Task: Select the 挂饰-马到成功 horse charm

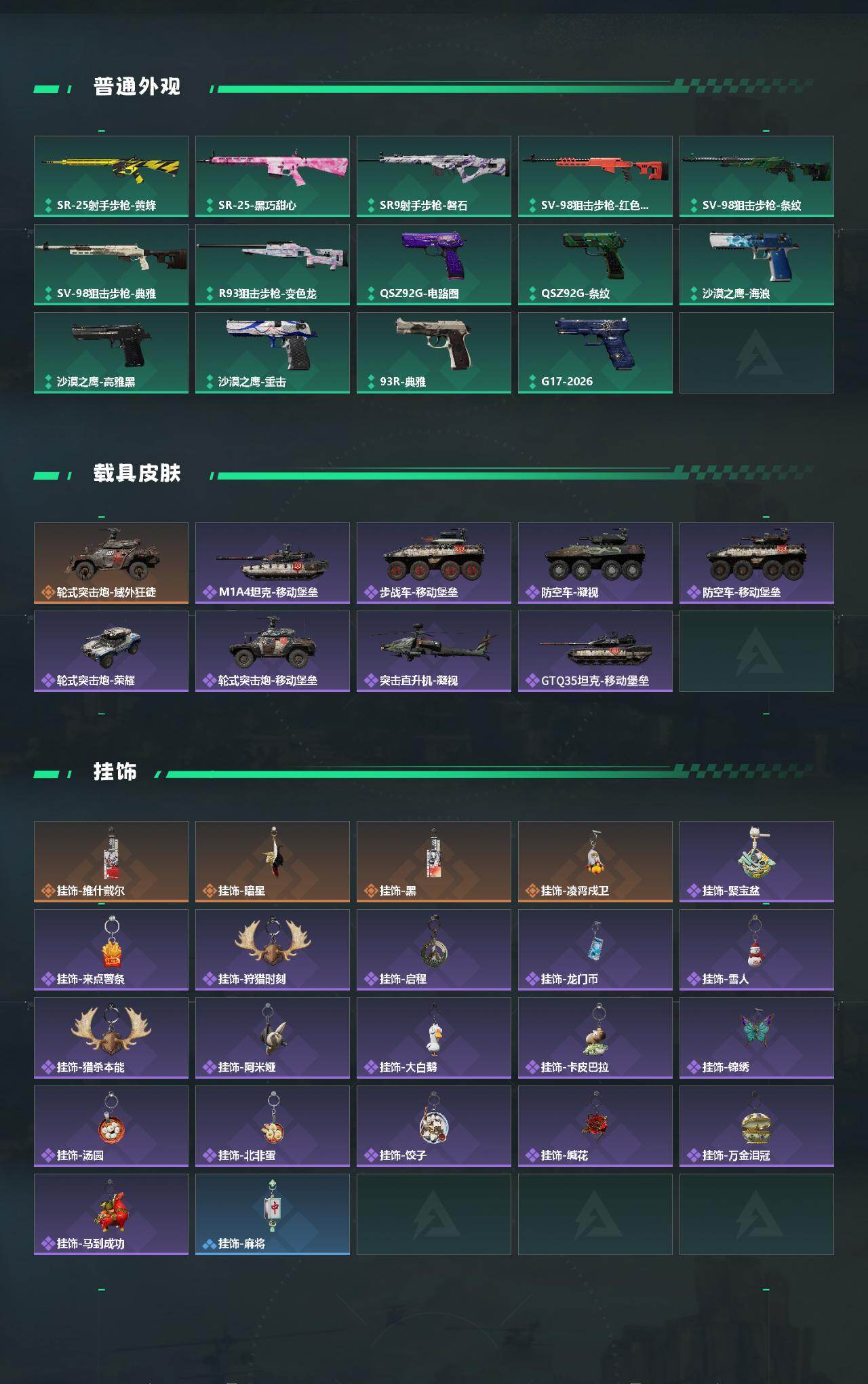Action: click(x=111, y=1214)
